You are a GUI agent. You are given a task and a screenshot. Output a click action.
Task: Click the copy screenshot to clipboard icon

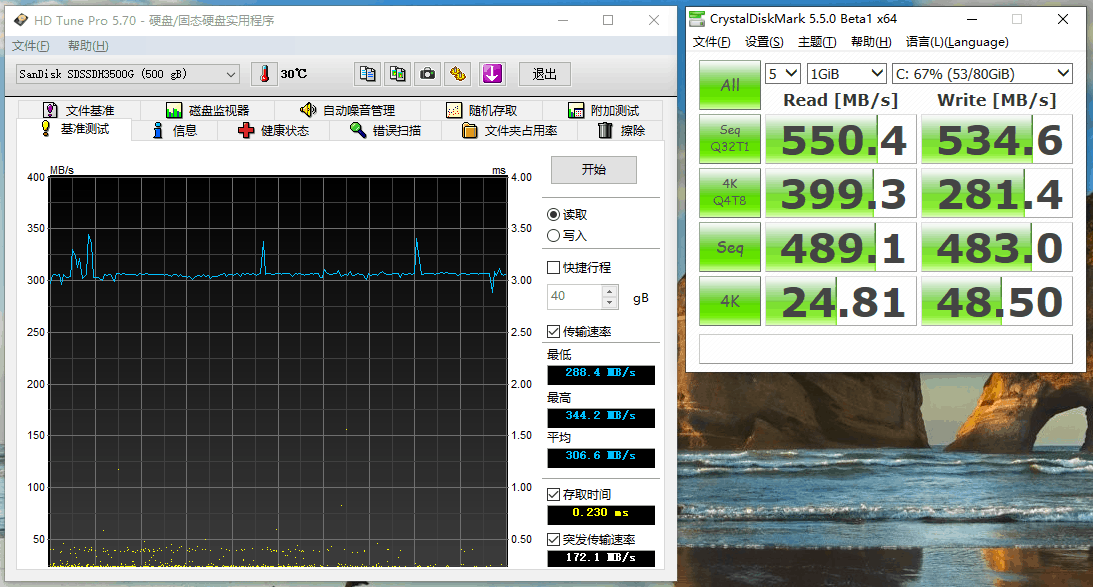(x=398, y=74)
